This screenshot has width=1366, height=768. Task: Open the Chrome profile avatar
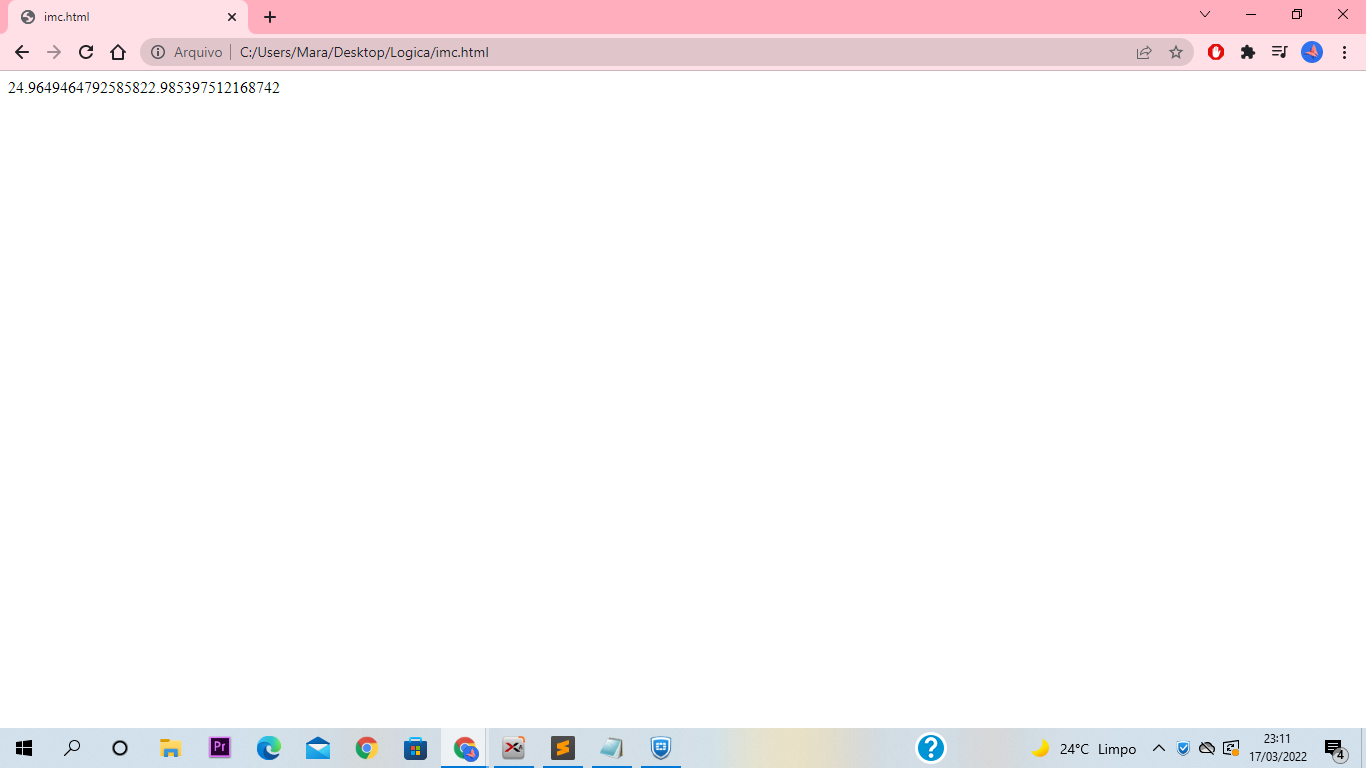click(1312, 52)
